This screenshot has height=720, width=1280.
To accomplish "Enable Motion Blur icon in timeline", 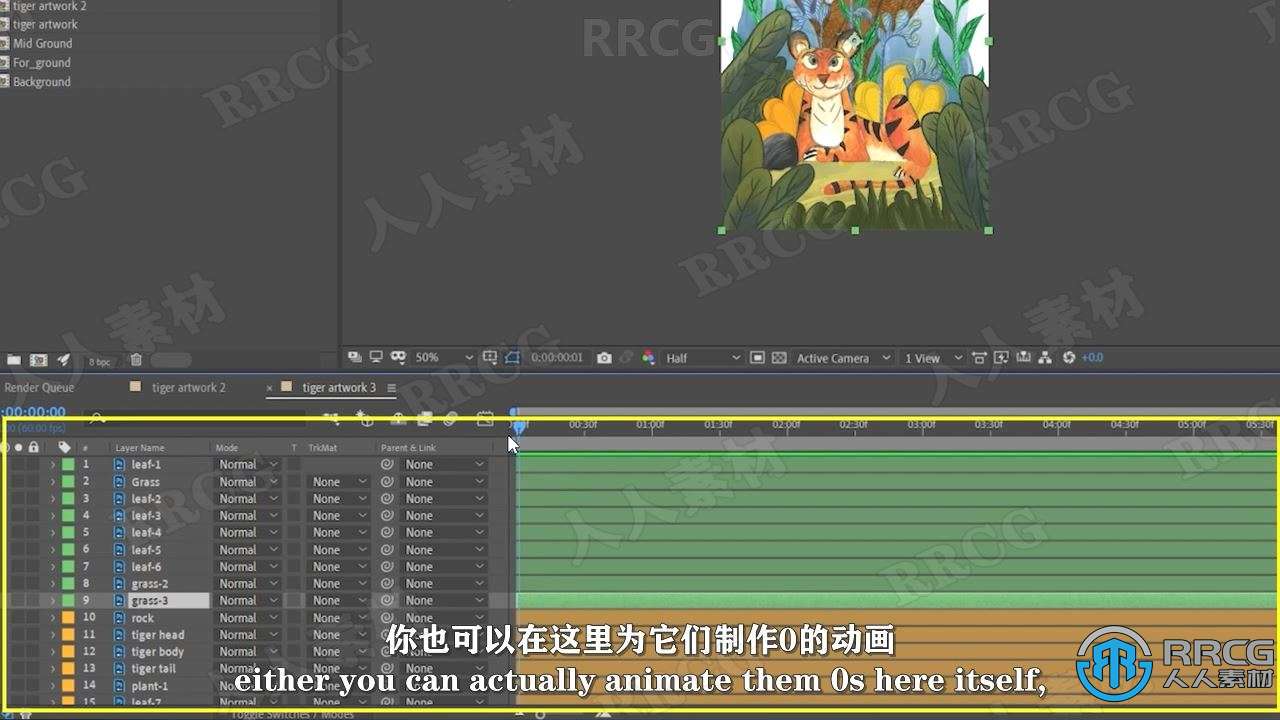I will click(x=452, y=419).
